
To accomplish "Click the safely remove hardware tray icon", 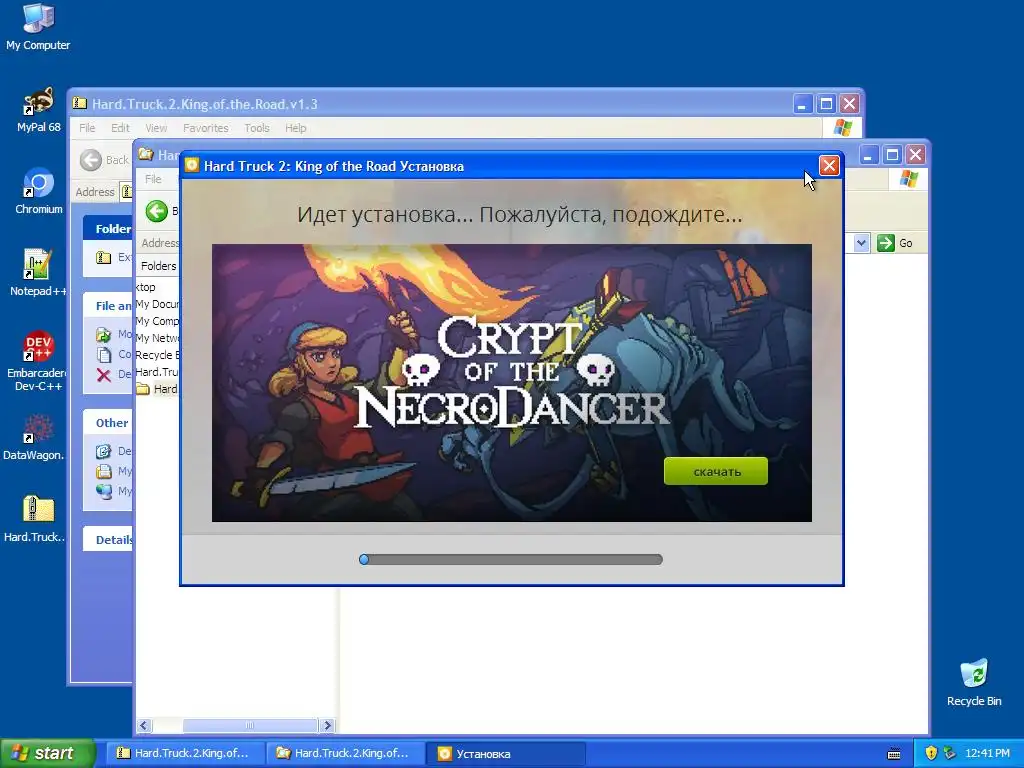I will (x=950, y=754).
